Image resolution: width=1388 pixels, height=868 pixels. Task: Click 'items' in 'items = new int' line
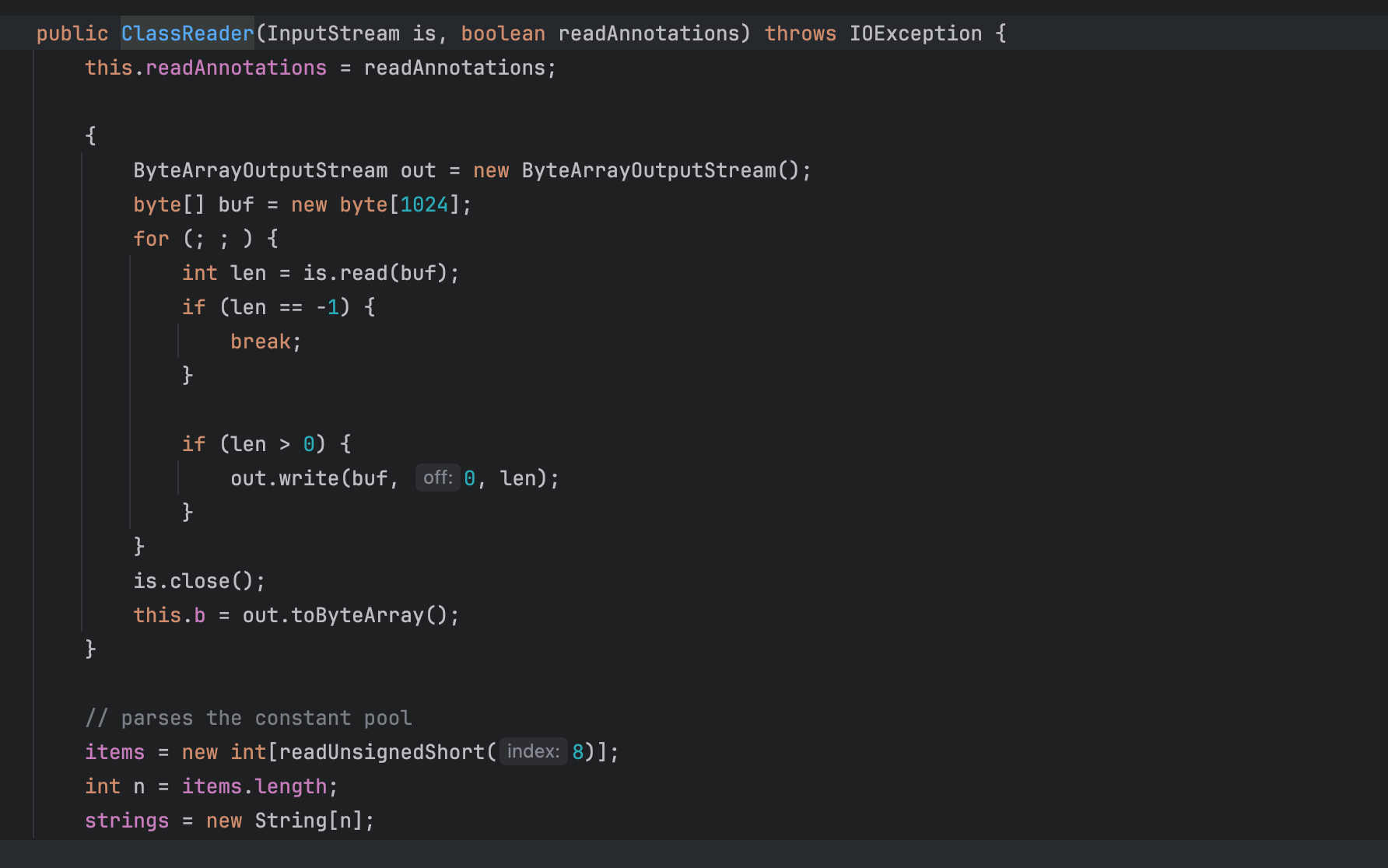click(115, 752)
